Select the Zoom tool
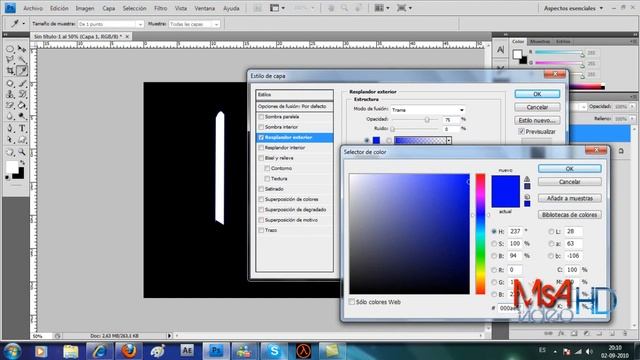This screenshot has height=360, width=640. click(22, 152)
